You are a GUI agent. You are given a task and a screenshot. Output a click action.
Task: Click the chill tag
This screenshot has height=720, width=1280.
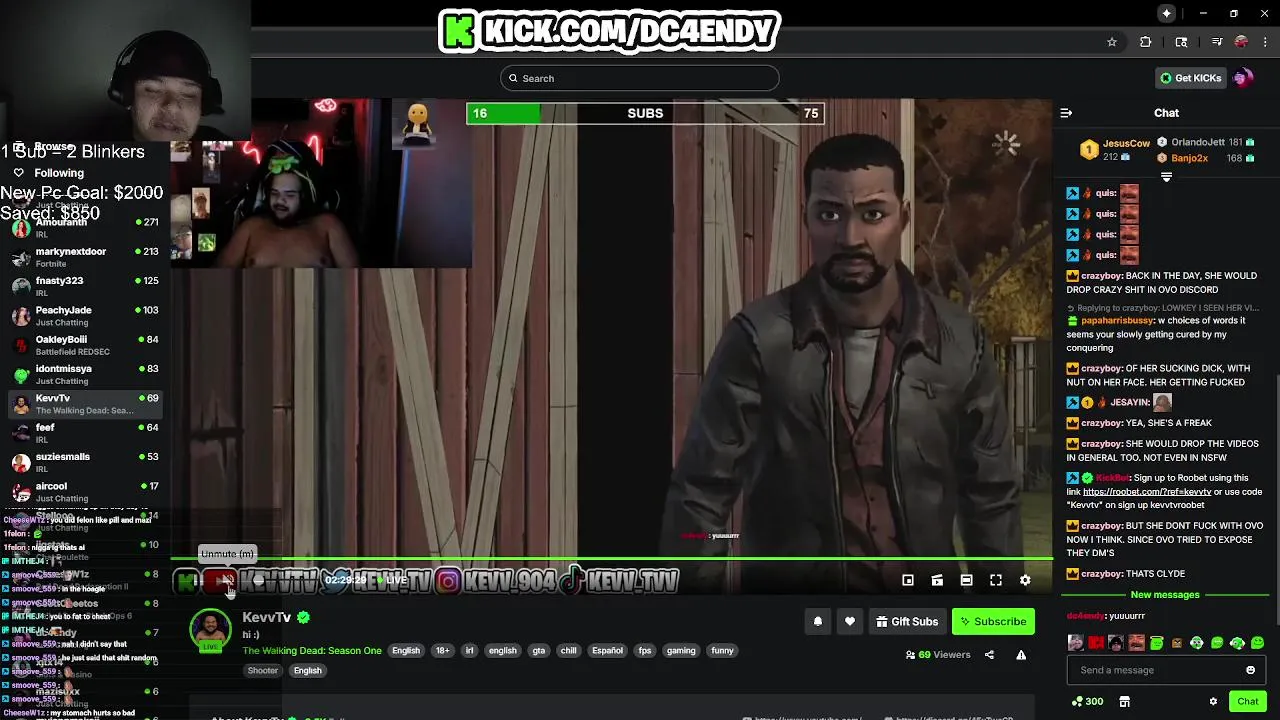click(x=568, y=651)
